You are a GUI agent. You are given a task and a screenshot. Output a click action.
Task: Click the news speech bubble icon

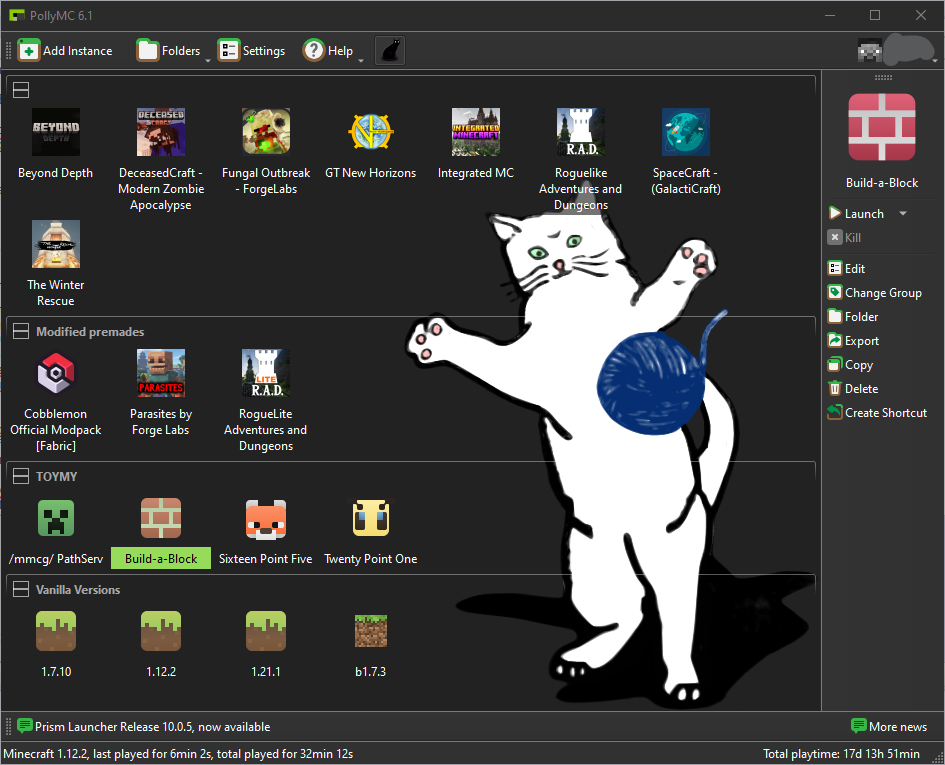25,726
